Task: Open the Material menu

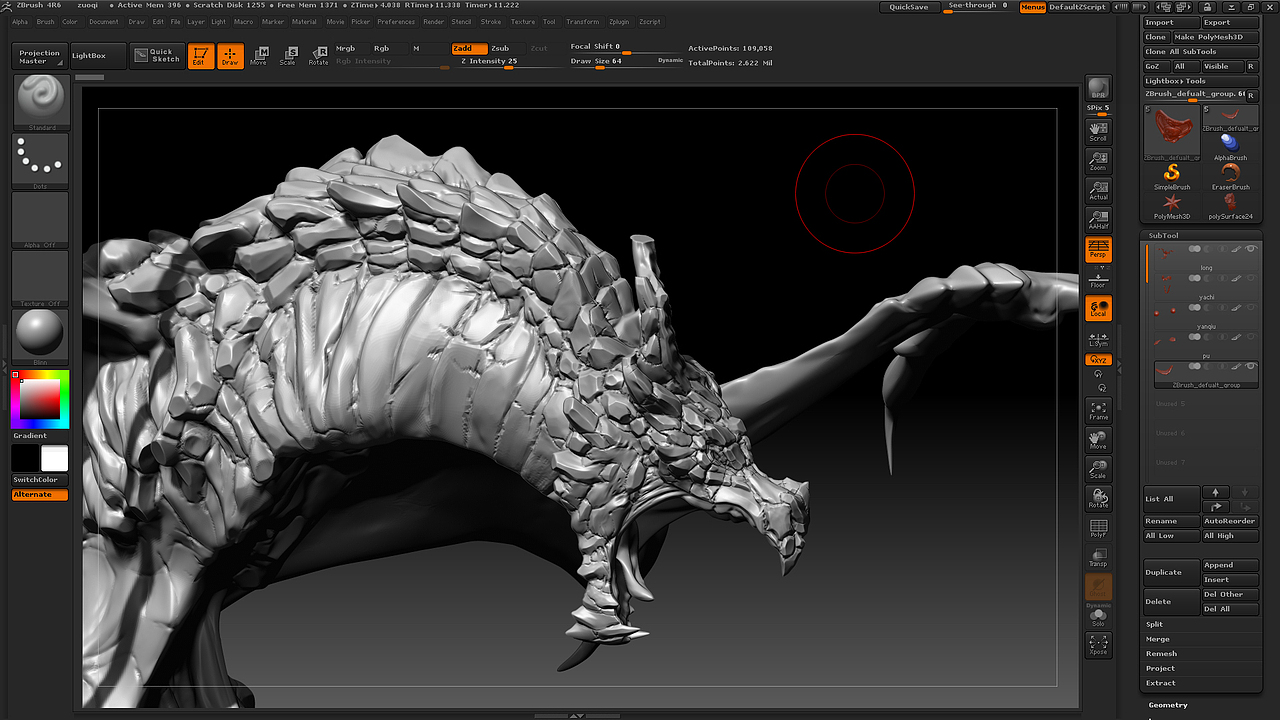Action: pyautogui.click(x=304, y=21)
